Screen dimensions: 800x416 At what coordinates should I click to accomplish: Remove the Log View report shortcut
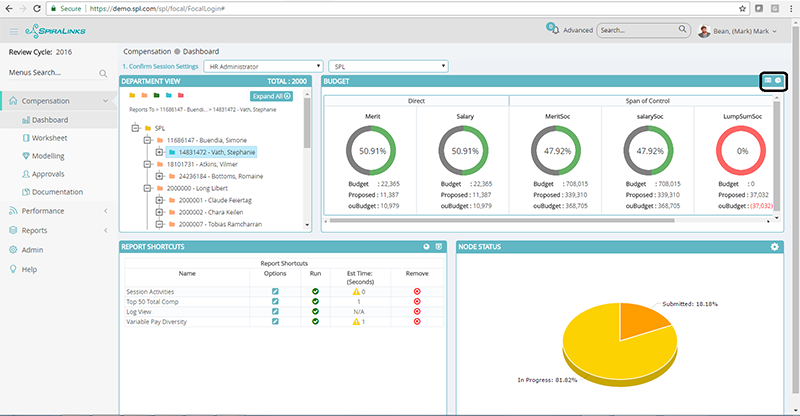coord(416,312)
